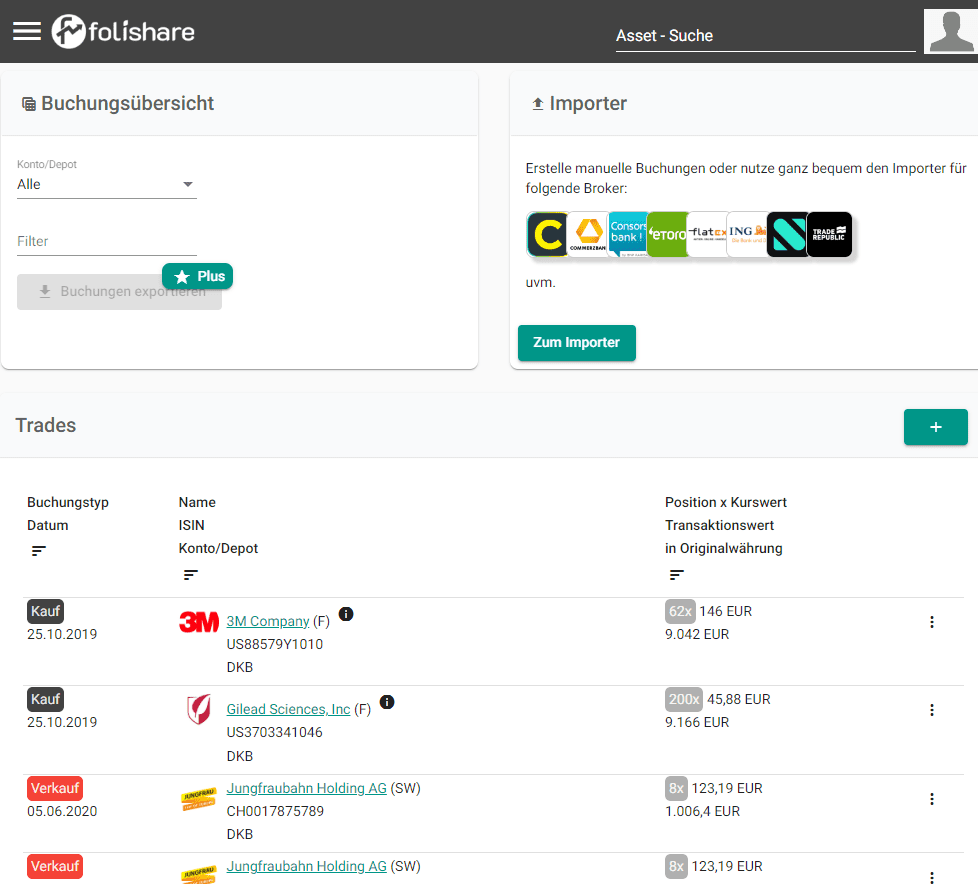Screen dimensions: 978x884
Task: Click transaction value 9.166 EUR
Action: (x=697, y=722)
